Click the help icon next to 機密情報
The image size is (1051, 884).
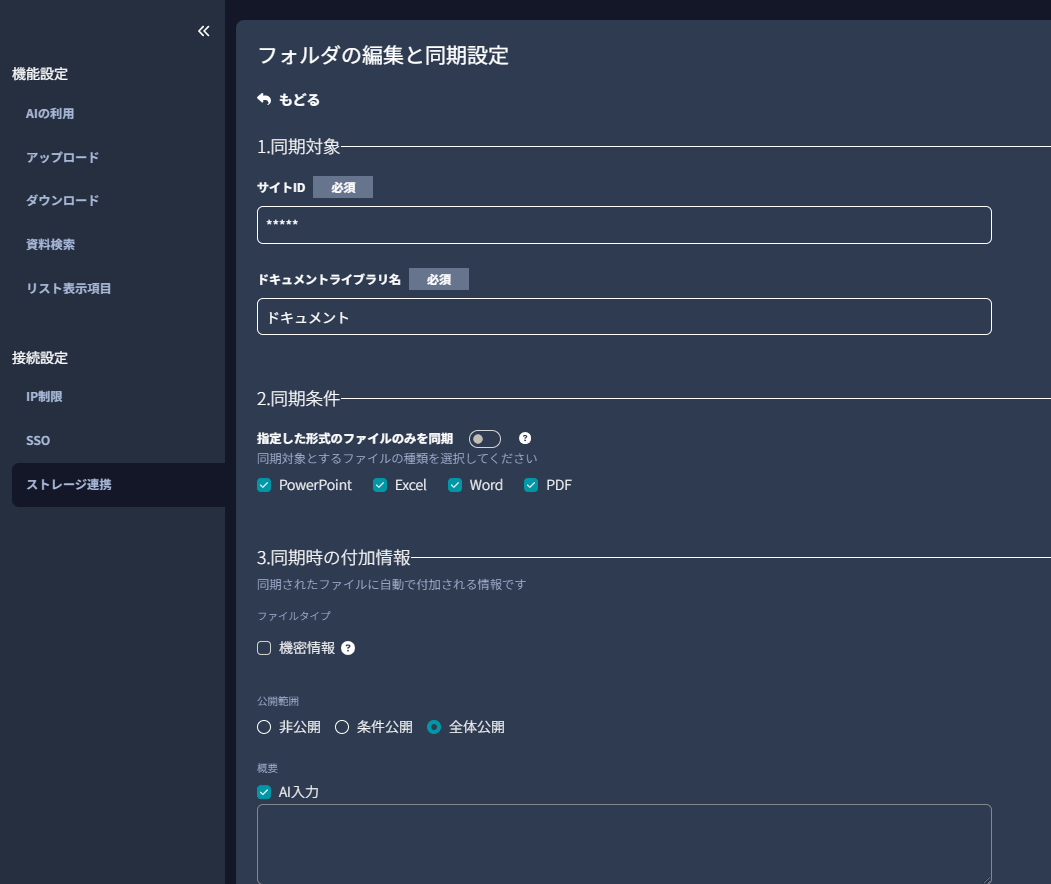[x=348, y=648]
